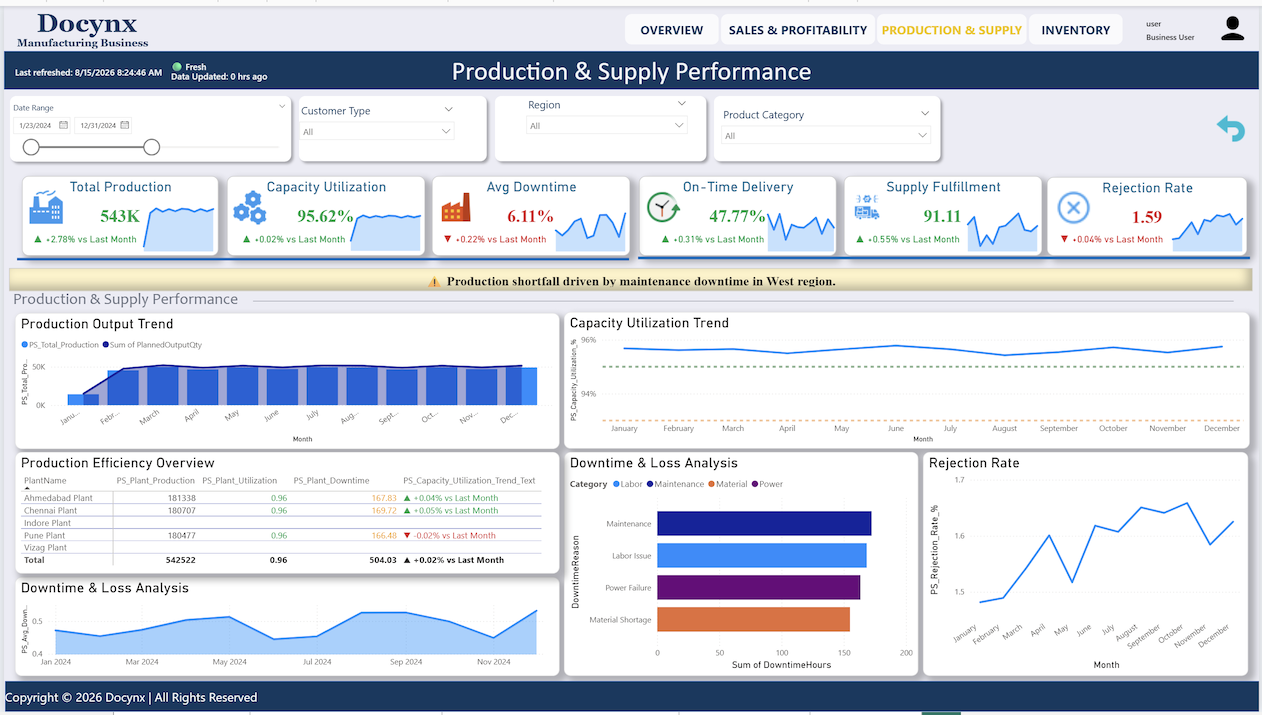Screen dimensions: 1262x715
Task: Click the circled X icon on Rejection Rate
Action: point(1072,209)
